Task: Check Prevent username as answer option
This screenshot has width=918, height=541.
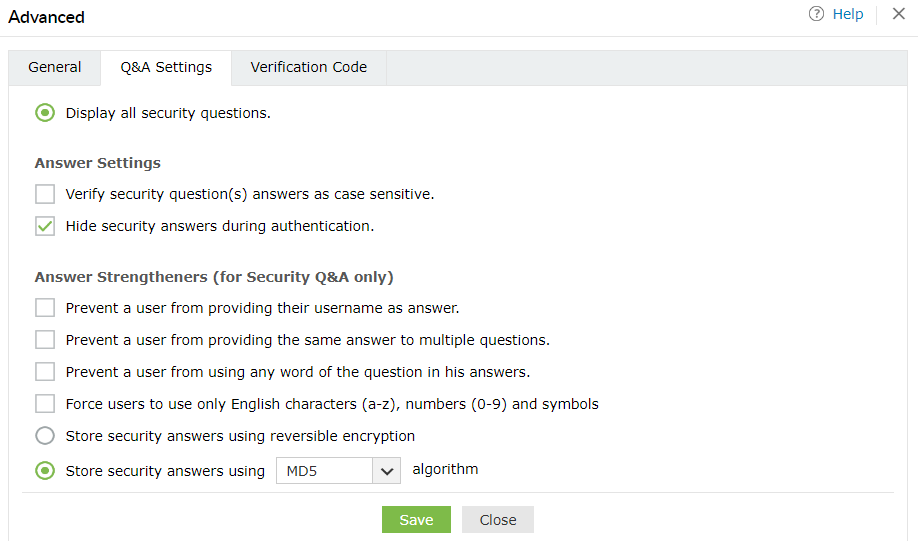Action: (45, 308)
